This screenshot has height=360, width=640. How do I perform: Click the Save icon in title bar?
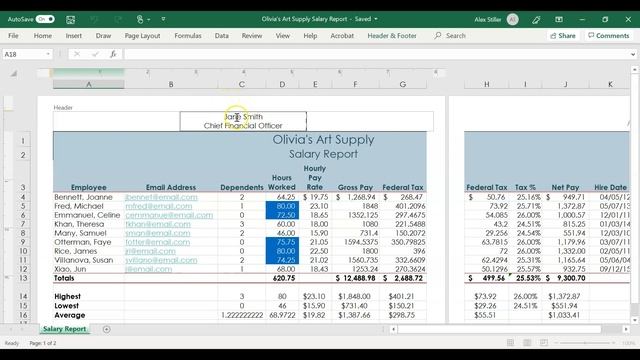coord(71,19)
